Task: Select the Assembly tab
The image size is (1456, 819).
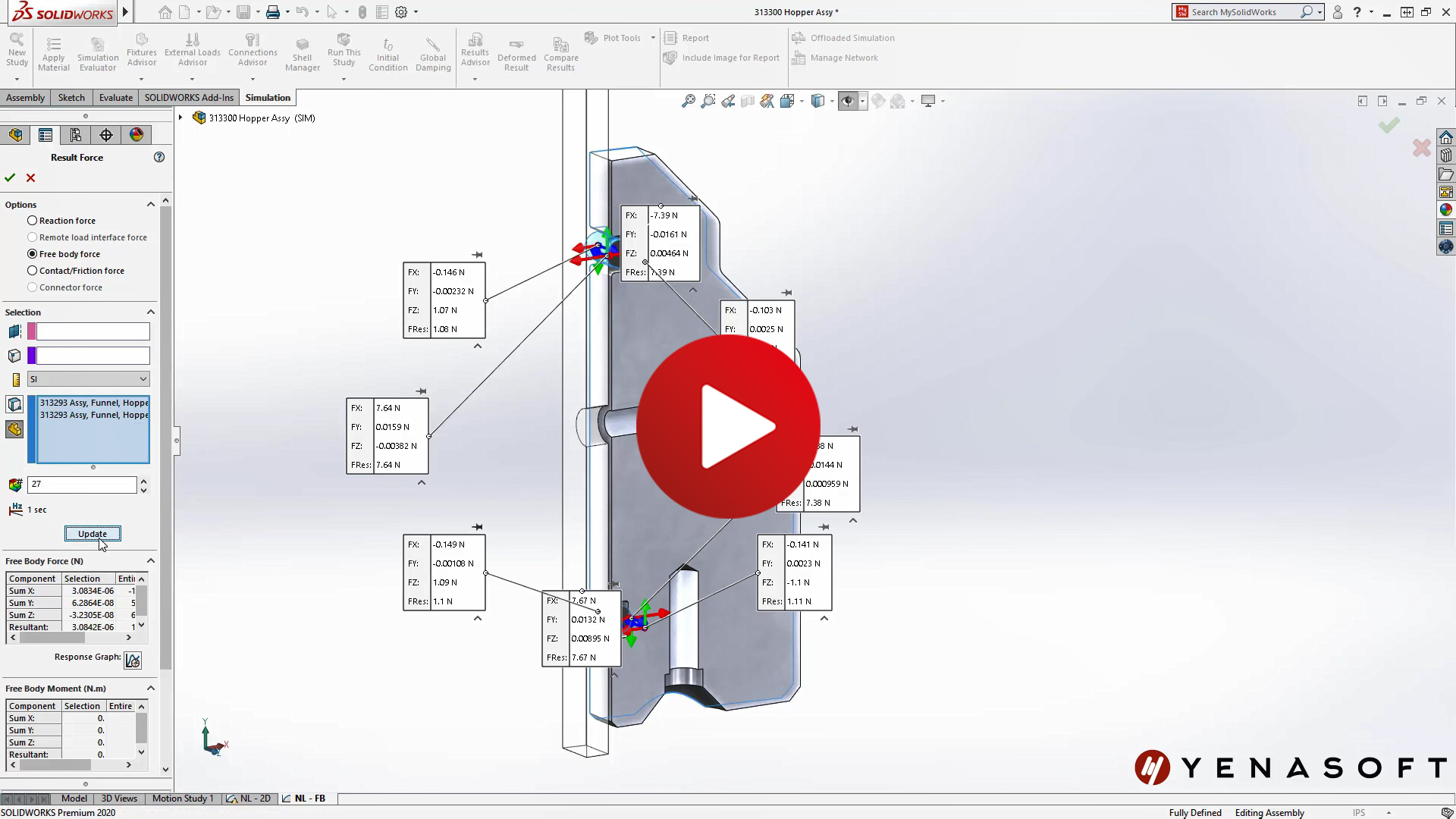Action: 25,97
